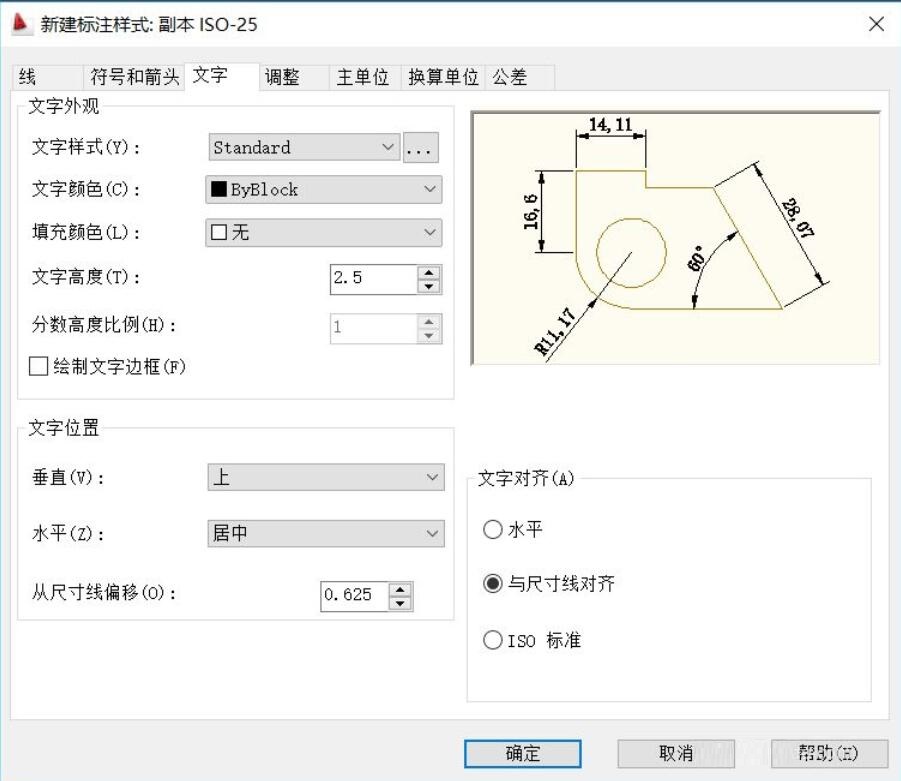Close the new dimension style dialog
901x781 pixels.
(876, 24)
